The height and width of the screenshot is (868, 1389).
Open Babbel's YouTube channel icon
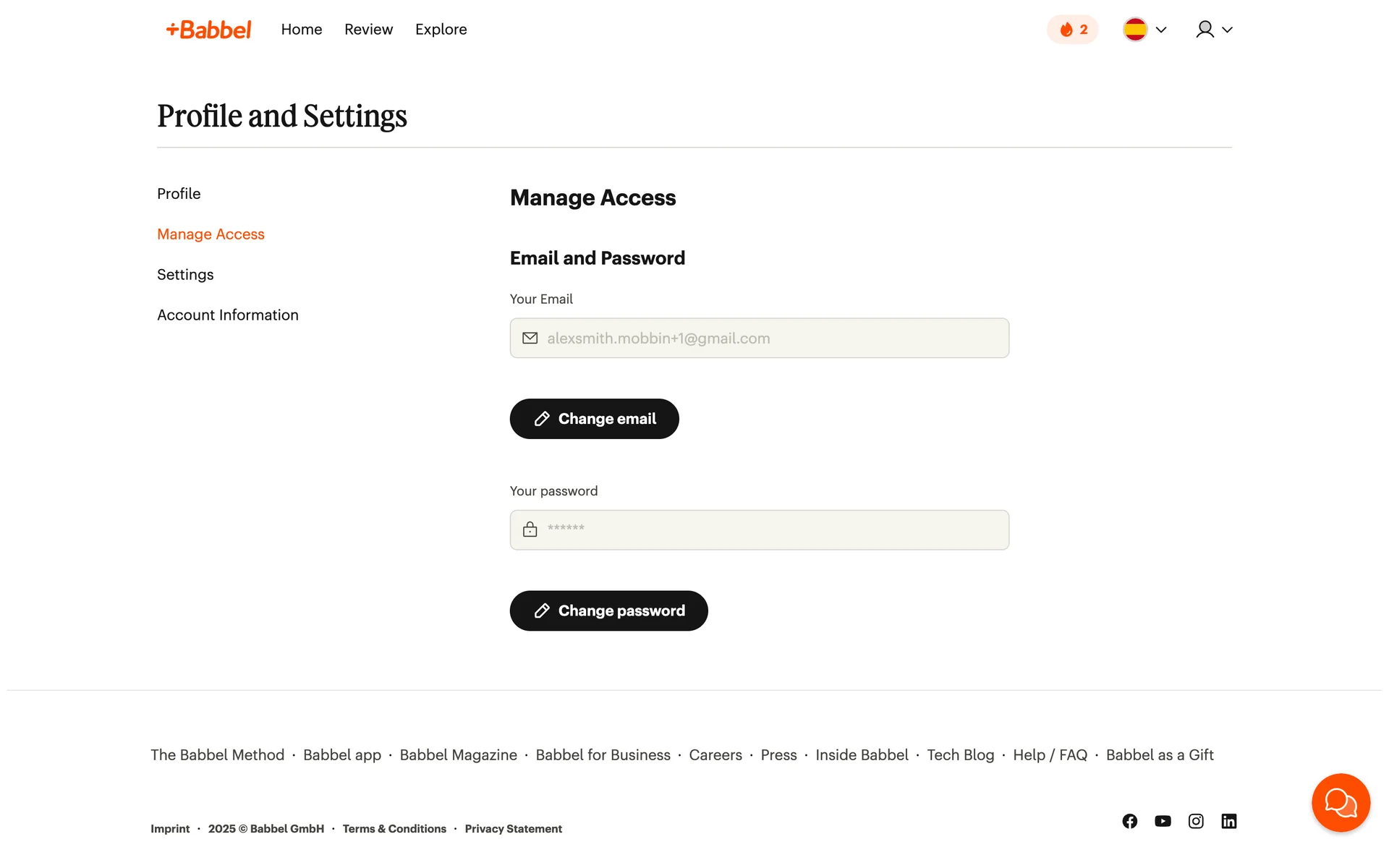point(1163,821)
